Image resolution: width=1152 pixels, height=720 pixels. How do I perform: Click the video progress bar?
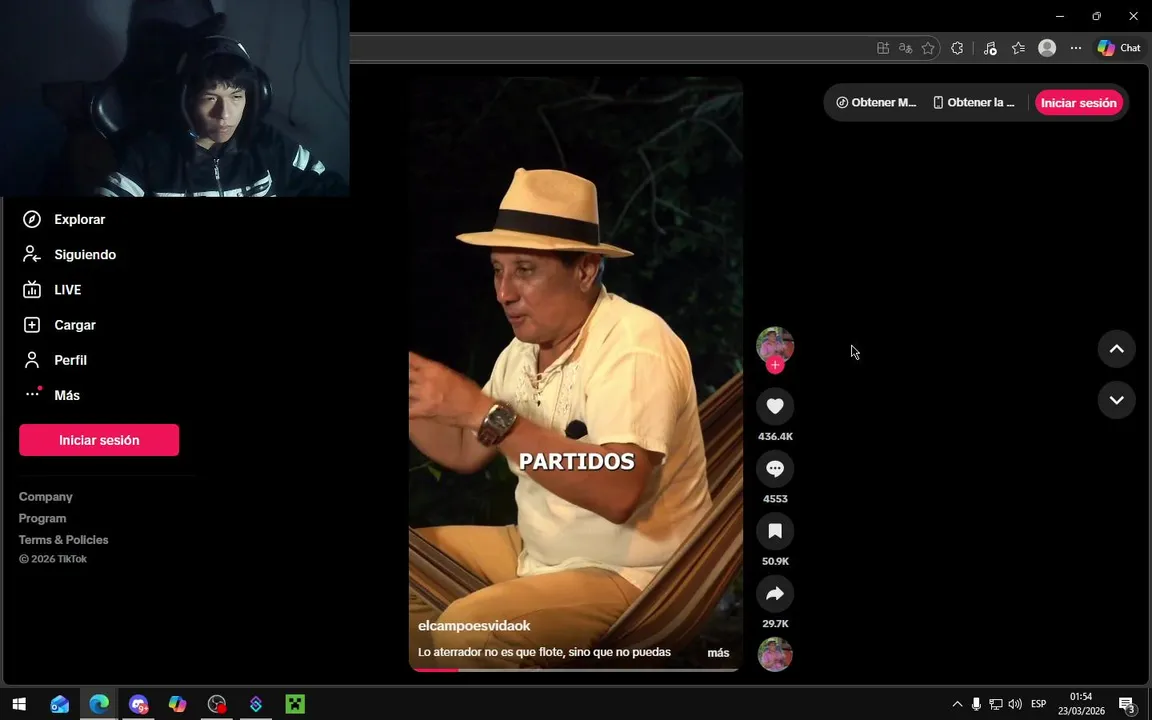tap(575, 669)
